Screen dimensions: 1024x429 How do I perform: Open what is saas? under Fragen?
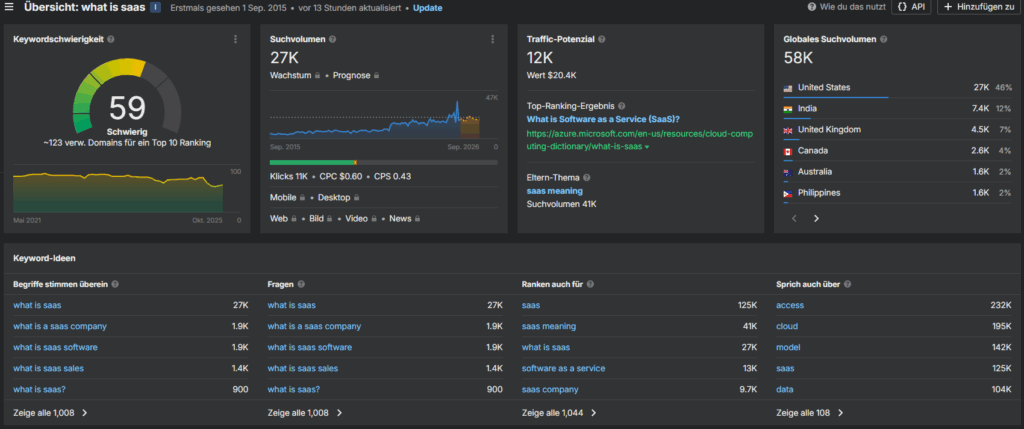click(294, 390)
